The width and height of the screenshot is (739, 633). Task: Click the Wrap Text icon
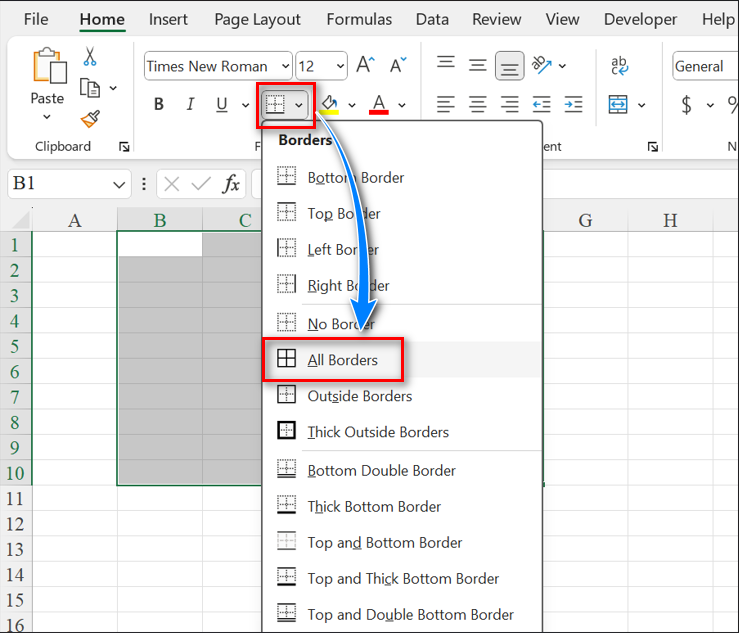pos(619,66)
